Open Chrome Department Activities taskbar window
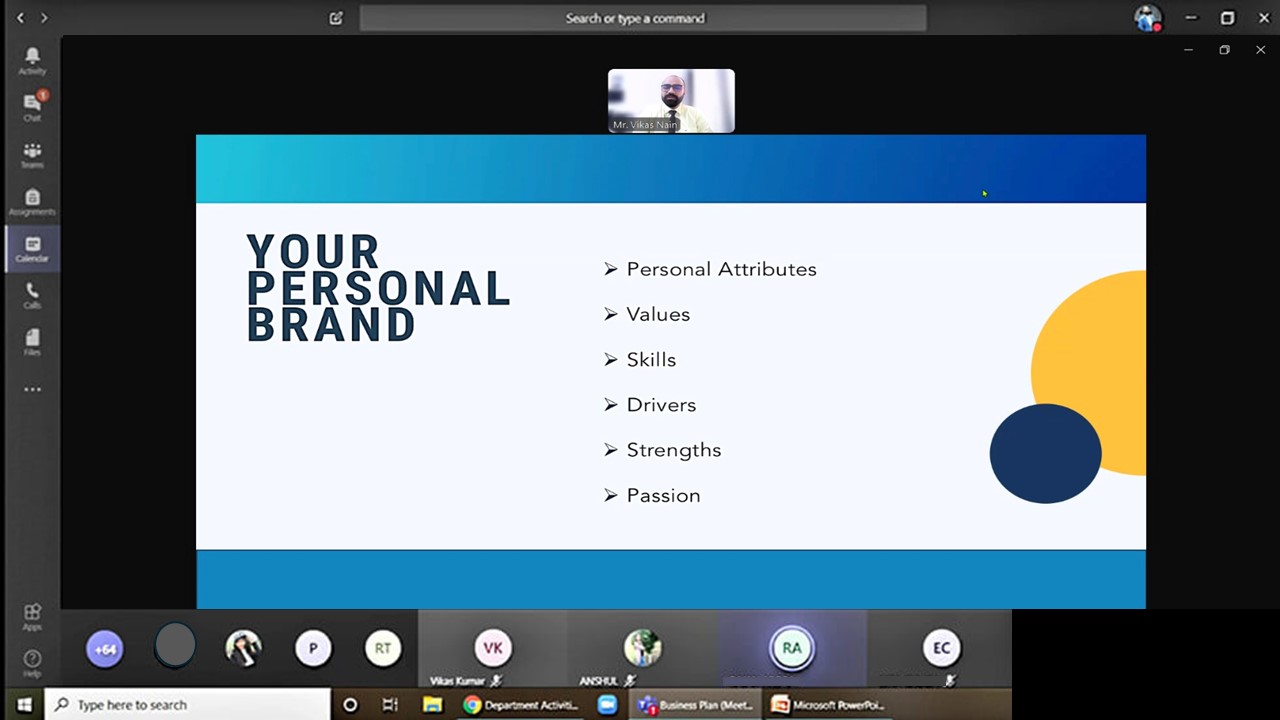 coord(521,705)
